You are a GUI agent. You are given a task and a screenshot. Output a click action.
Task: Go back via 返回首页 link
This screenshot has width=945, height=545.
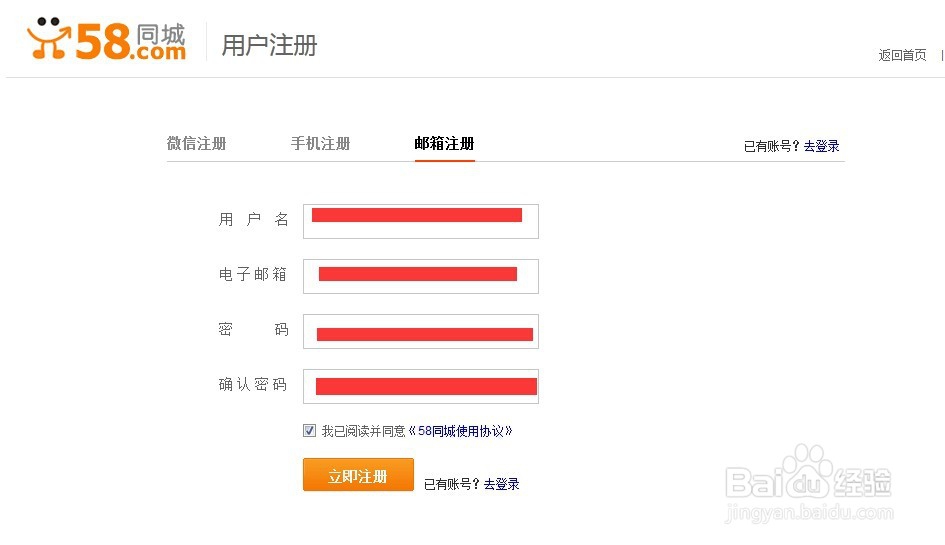pos(902,55)
